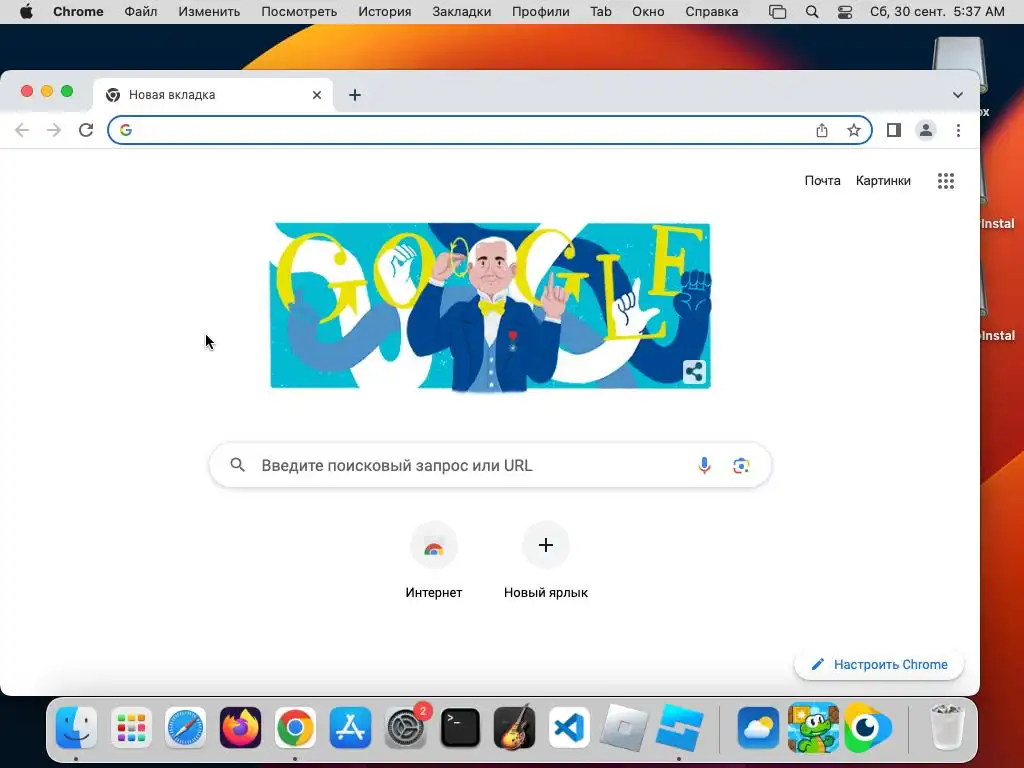The height and width of the screenshot is (768, 1024).
Task: Close the Новая вкладка tab
Action: pos(317,95)
